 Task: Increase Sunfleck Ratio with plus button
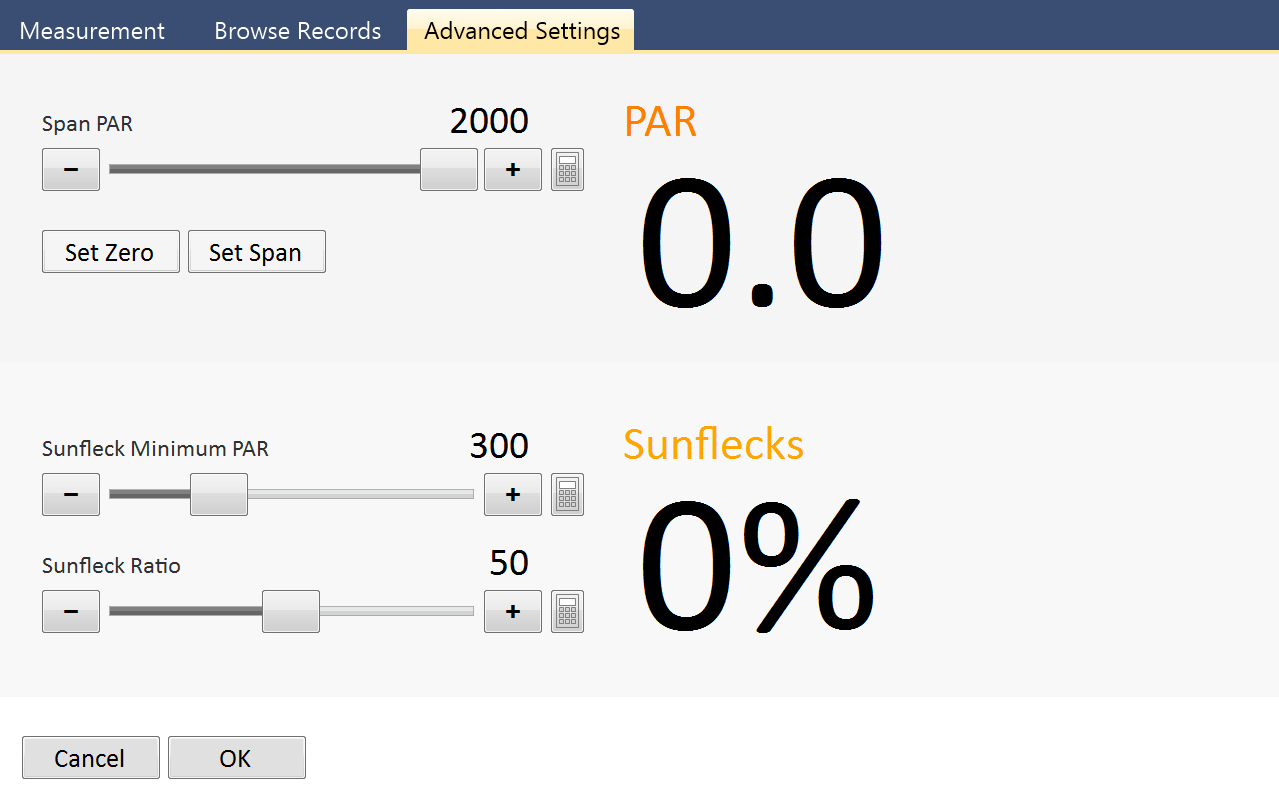pos(512,611)
